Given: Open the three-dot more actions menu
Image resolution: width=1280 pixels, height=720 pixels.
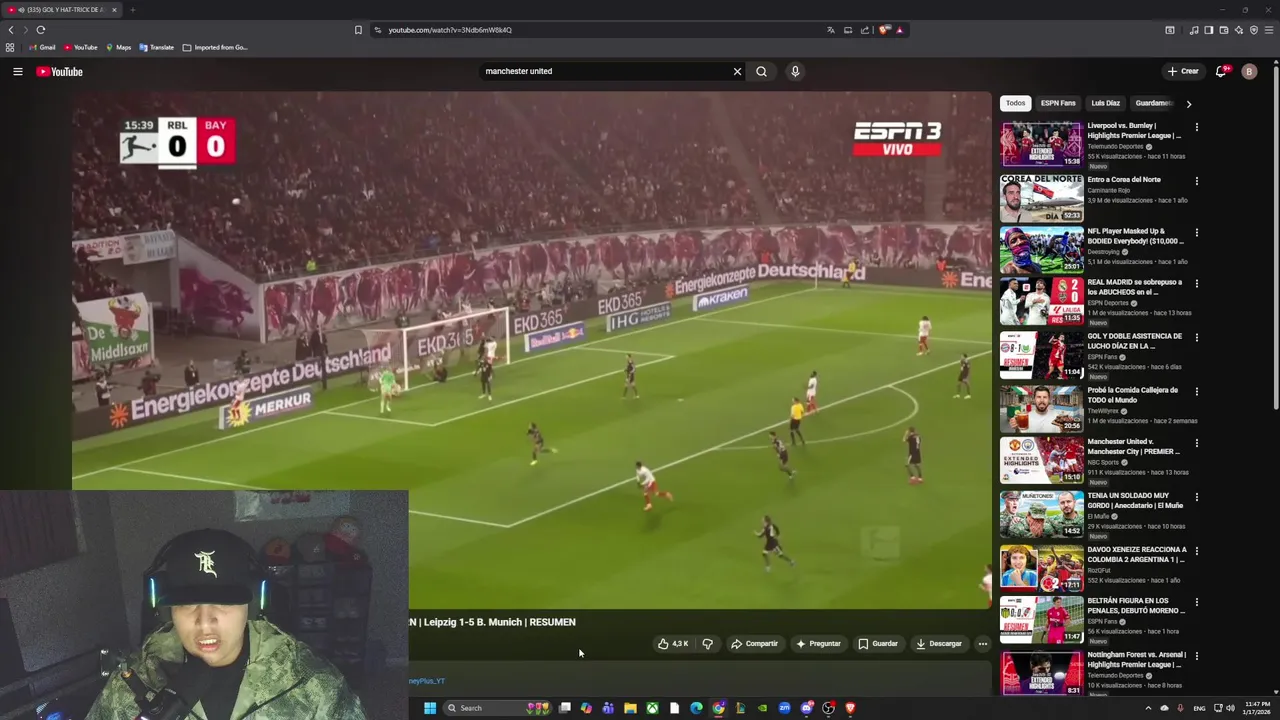Looking at the screenshot, I should point(983,644).
